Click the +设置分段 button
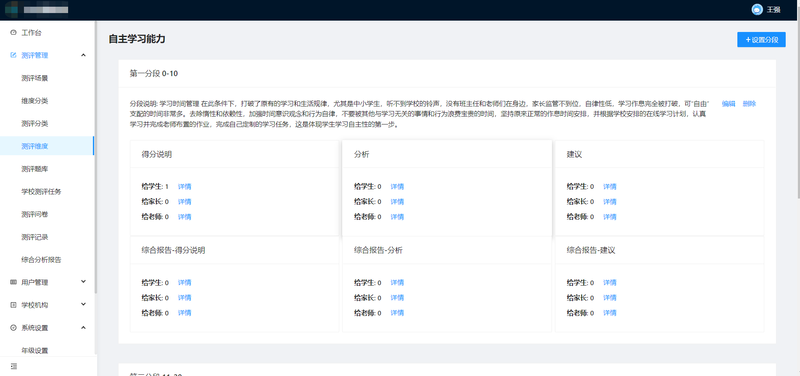 761,40
